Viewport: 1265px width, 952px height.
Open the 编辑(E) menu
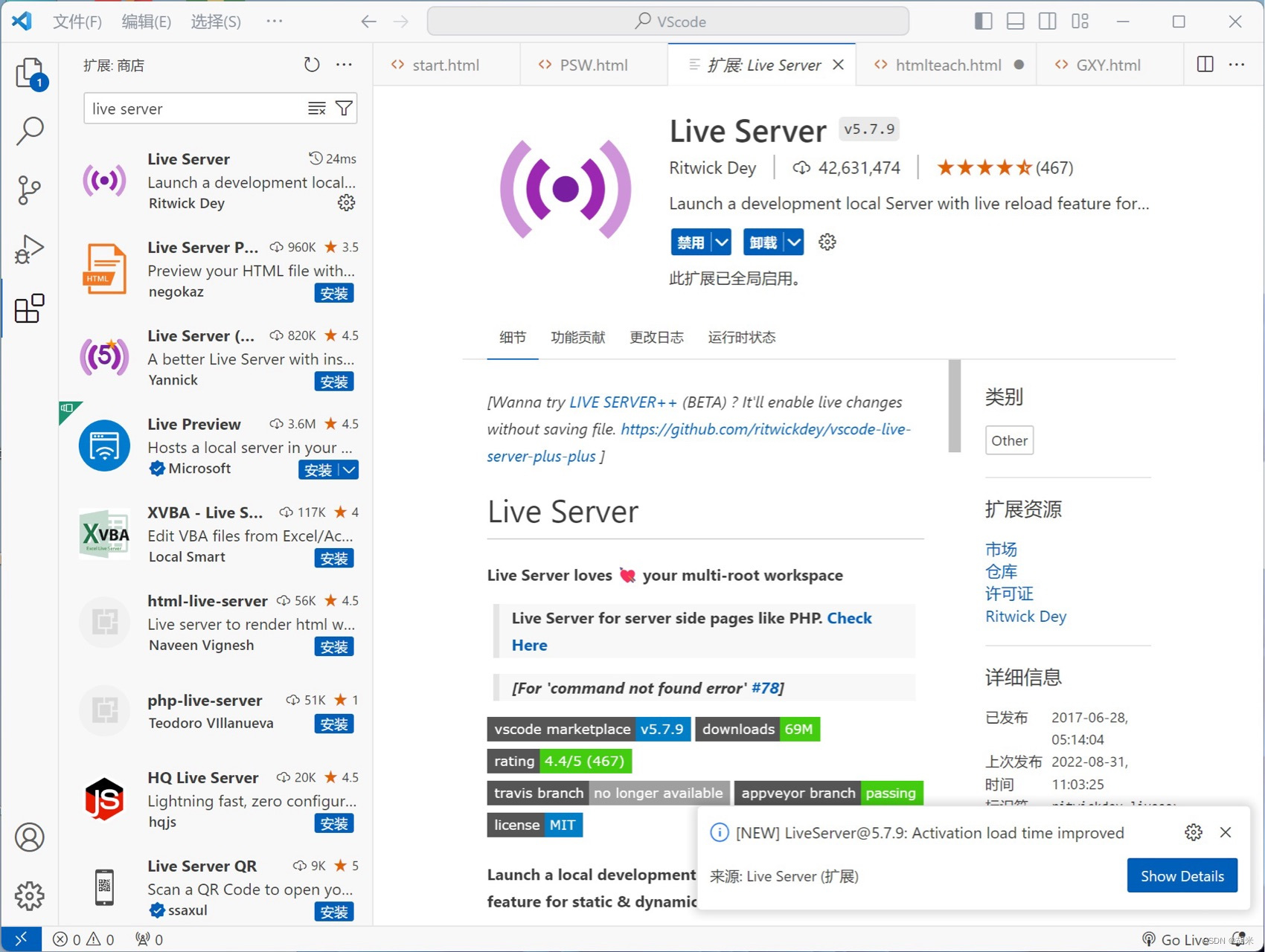(x=147, y=22)
